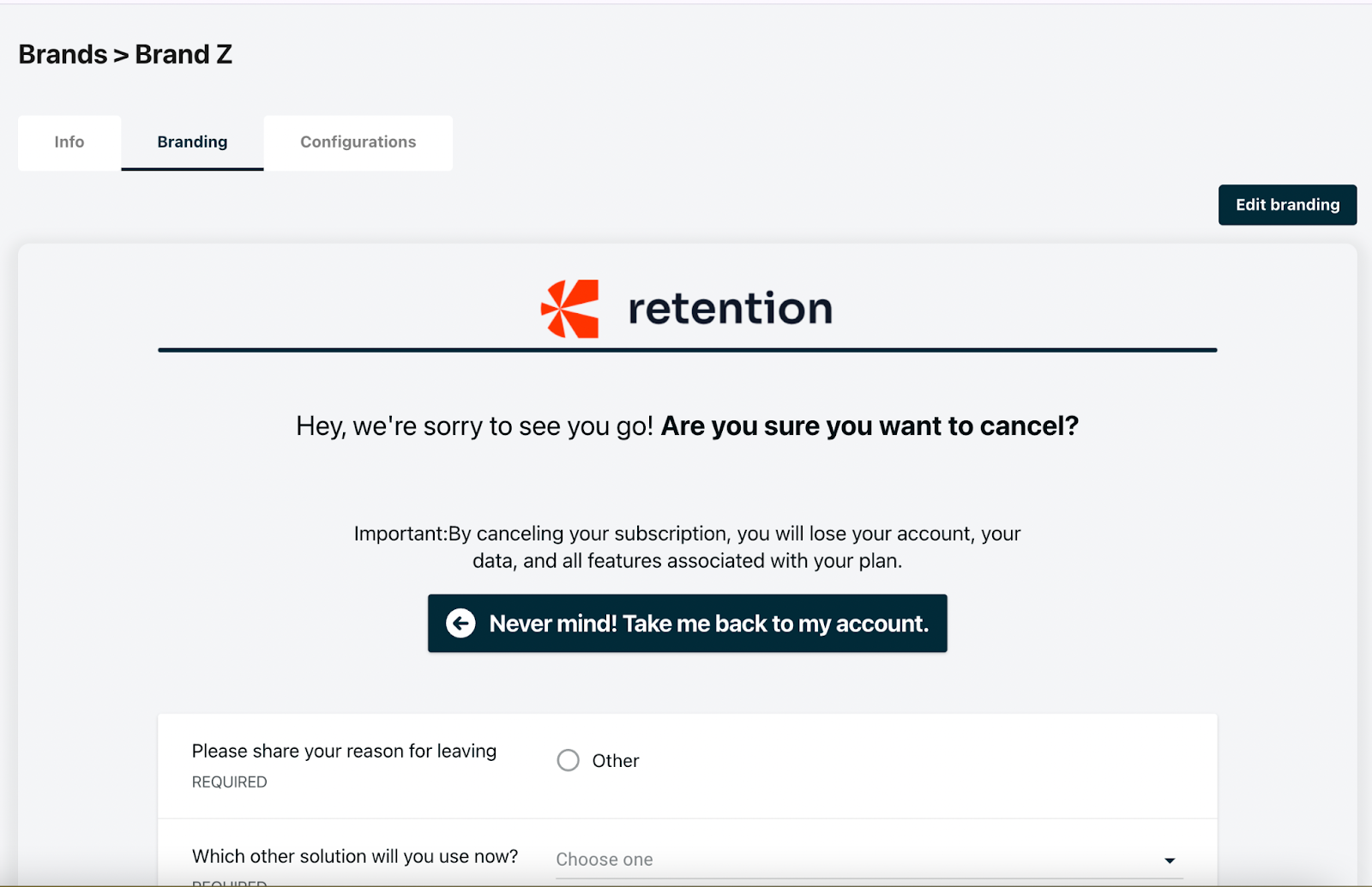Click the back arrow circle icon
Image resolution: width=1372 pixels, height=887 pixels.
460,624
